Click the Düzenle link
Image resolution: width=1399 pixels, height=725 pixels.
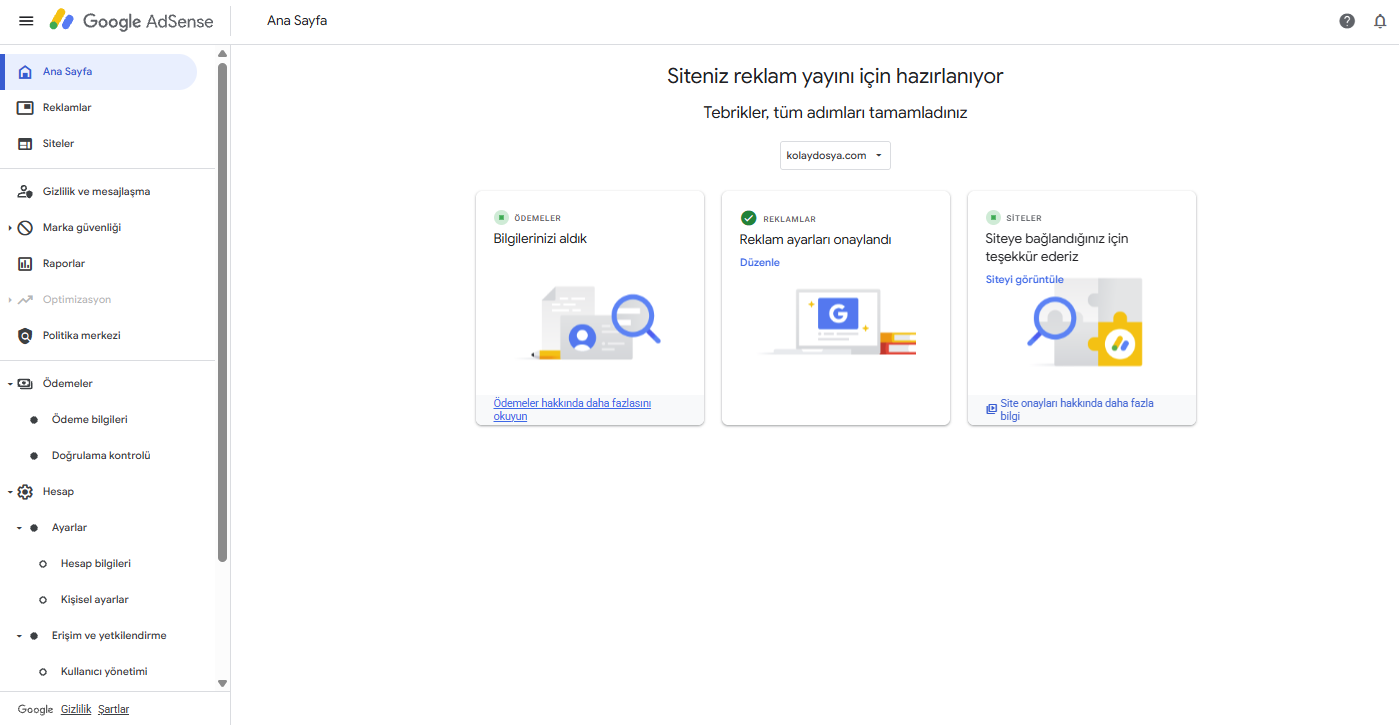click(x=760, y=263)
